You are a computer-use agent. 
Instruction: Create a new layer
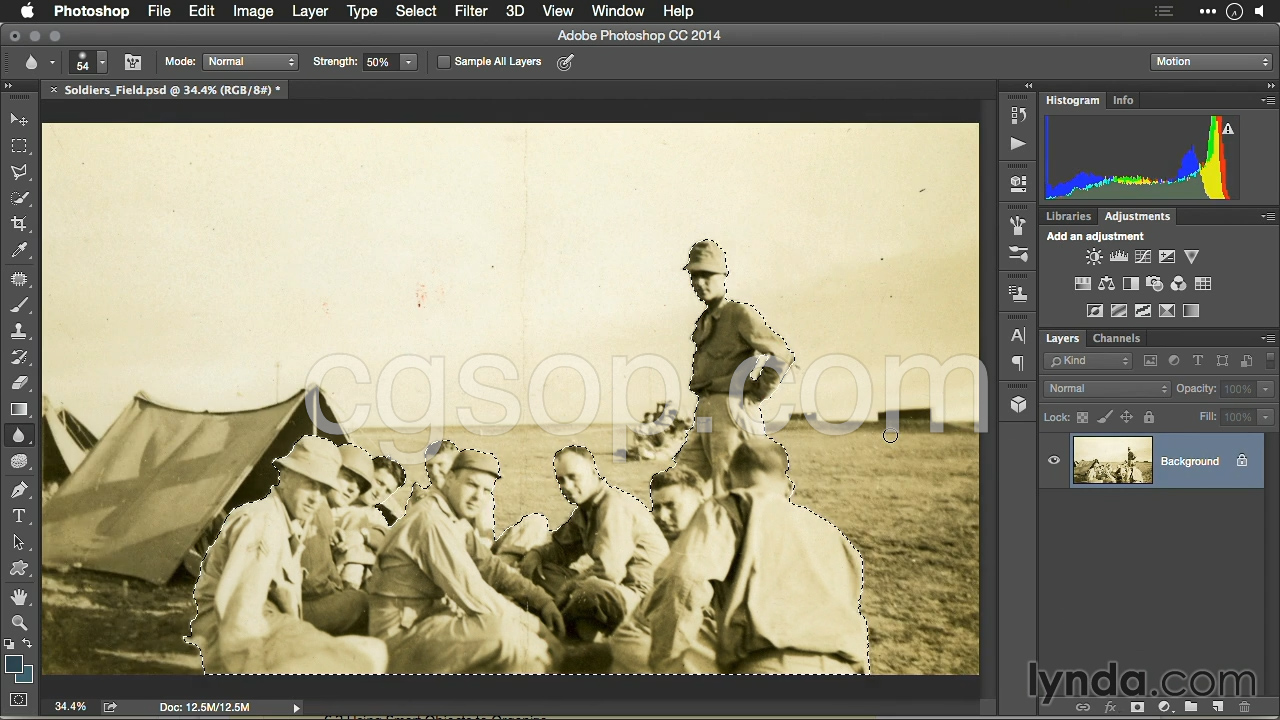pos(1218,707)
